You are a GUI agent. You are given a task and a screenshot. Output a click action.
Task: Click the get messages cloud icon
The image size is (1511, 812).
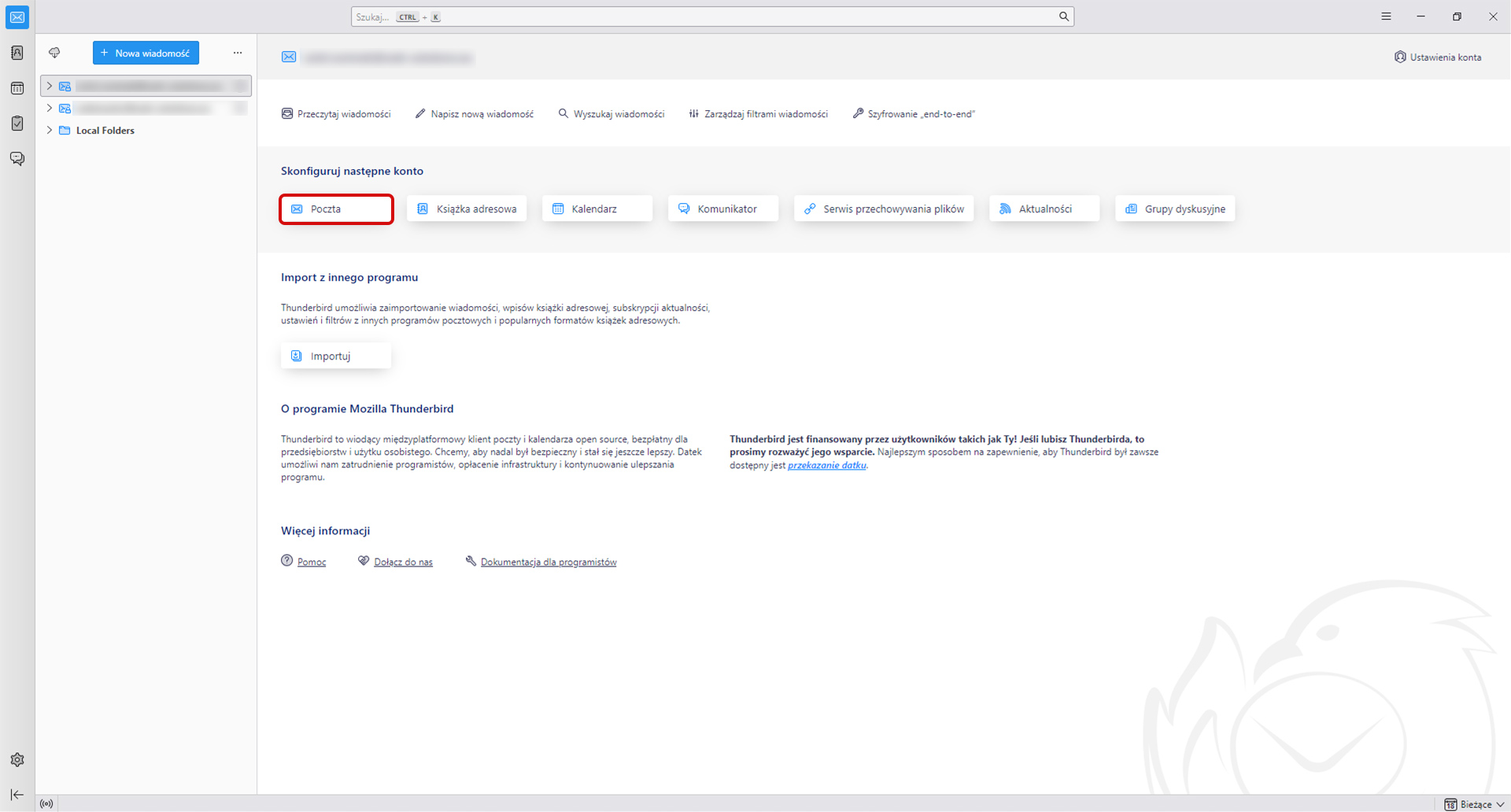click(54, 53)
